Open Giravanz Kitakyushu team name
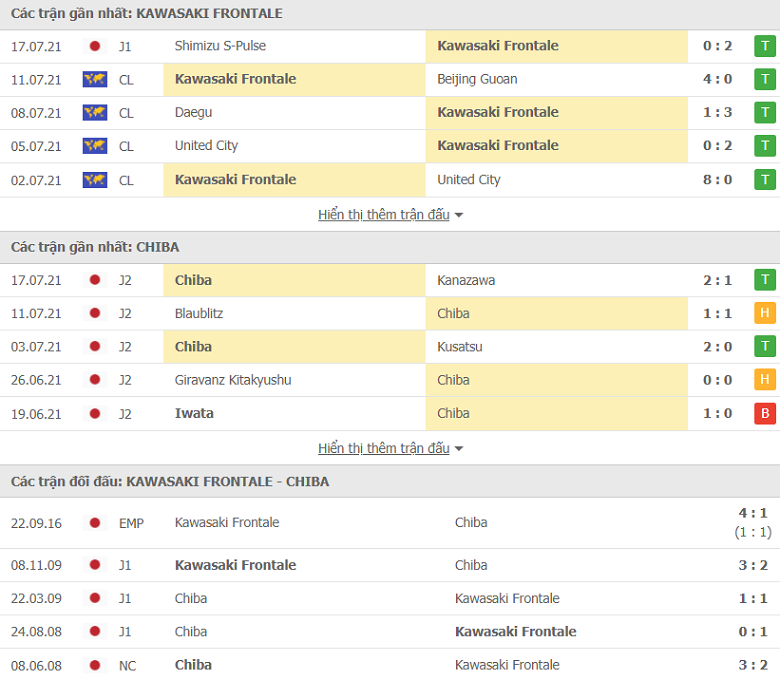Image resolution: width=780 pixels, height=680 pixels. click(x=233, y=380)
